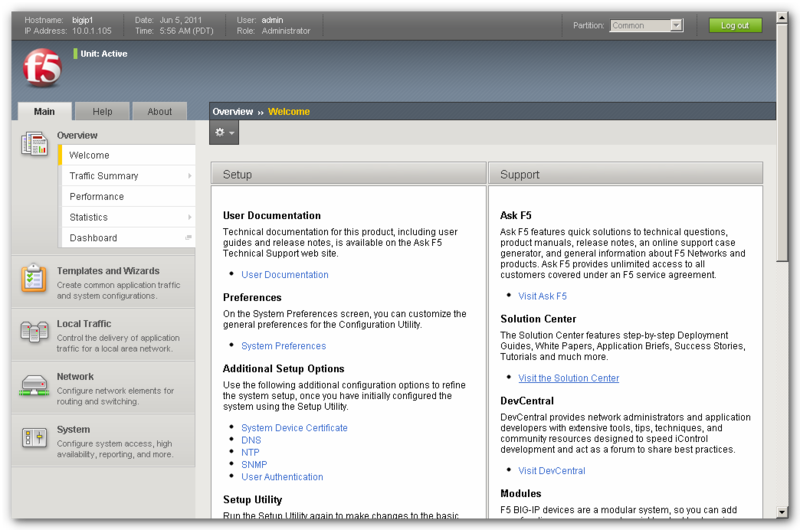Click the vertical scrollbar up arrow
The height and width of the screenshot is (530, 800).
(x=782, y=18)
